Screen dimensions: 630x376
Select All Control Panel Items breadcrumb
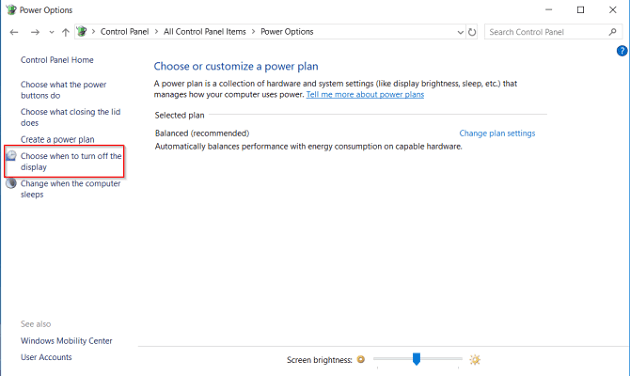(205, 32)
